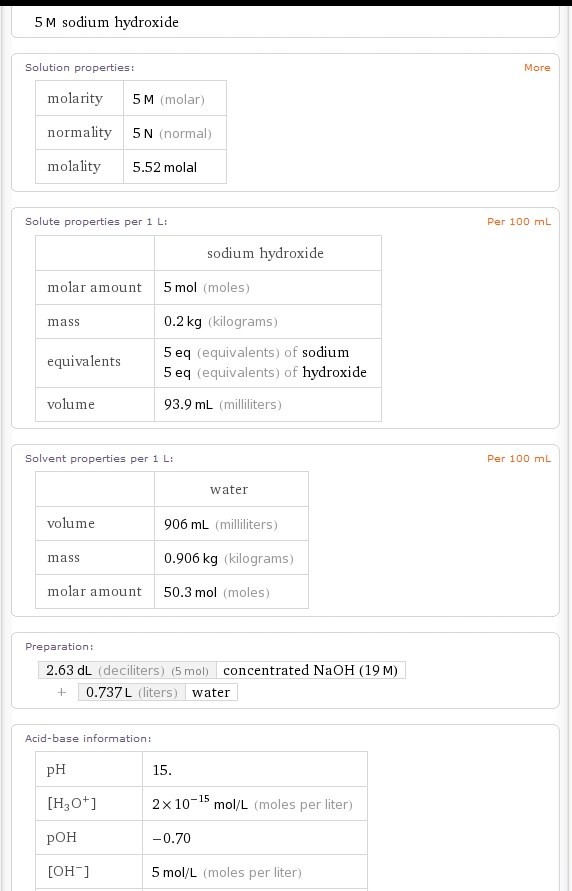Screen dimensions: 572x891
Task: Click the pOH value -0.70 cell
Action: 254,838
